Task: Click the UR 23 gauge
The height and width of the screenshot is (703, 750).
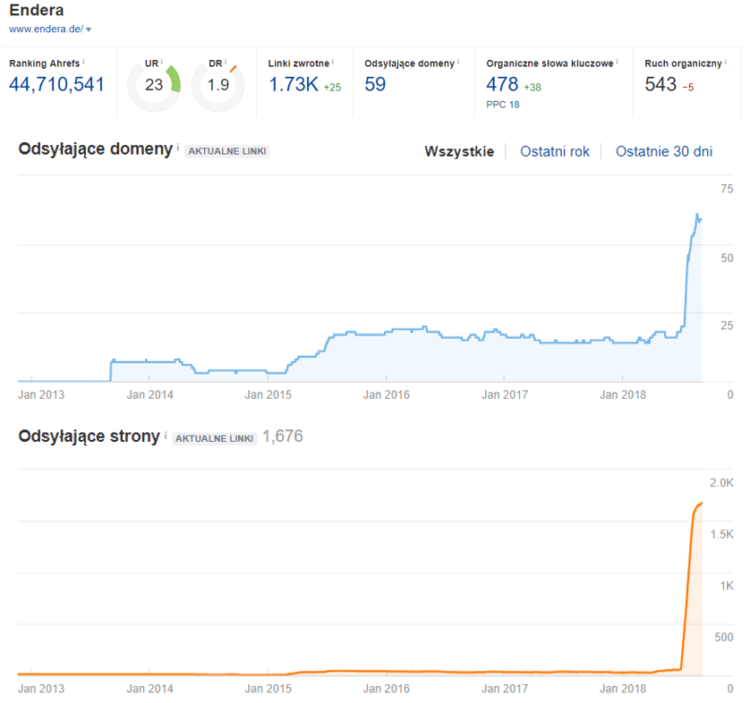Action: (154, 85)
